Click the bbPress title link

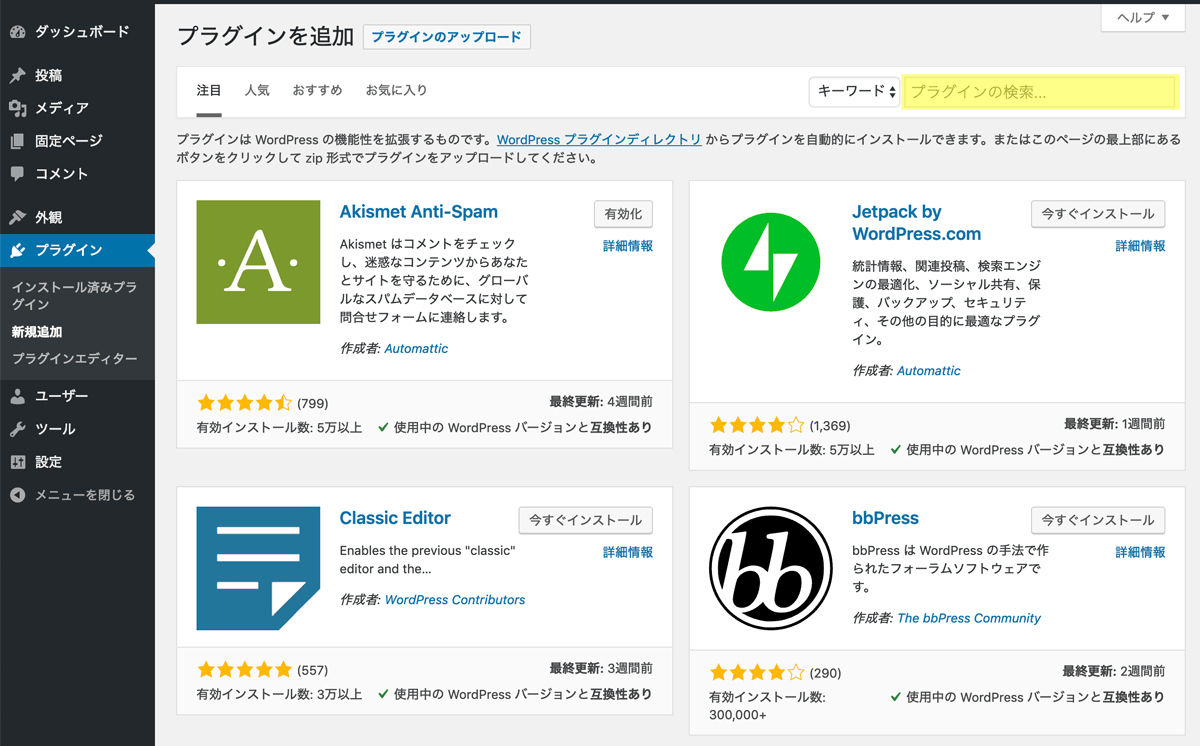885,518
